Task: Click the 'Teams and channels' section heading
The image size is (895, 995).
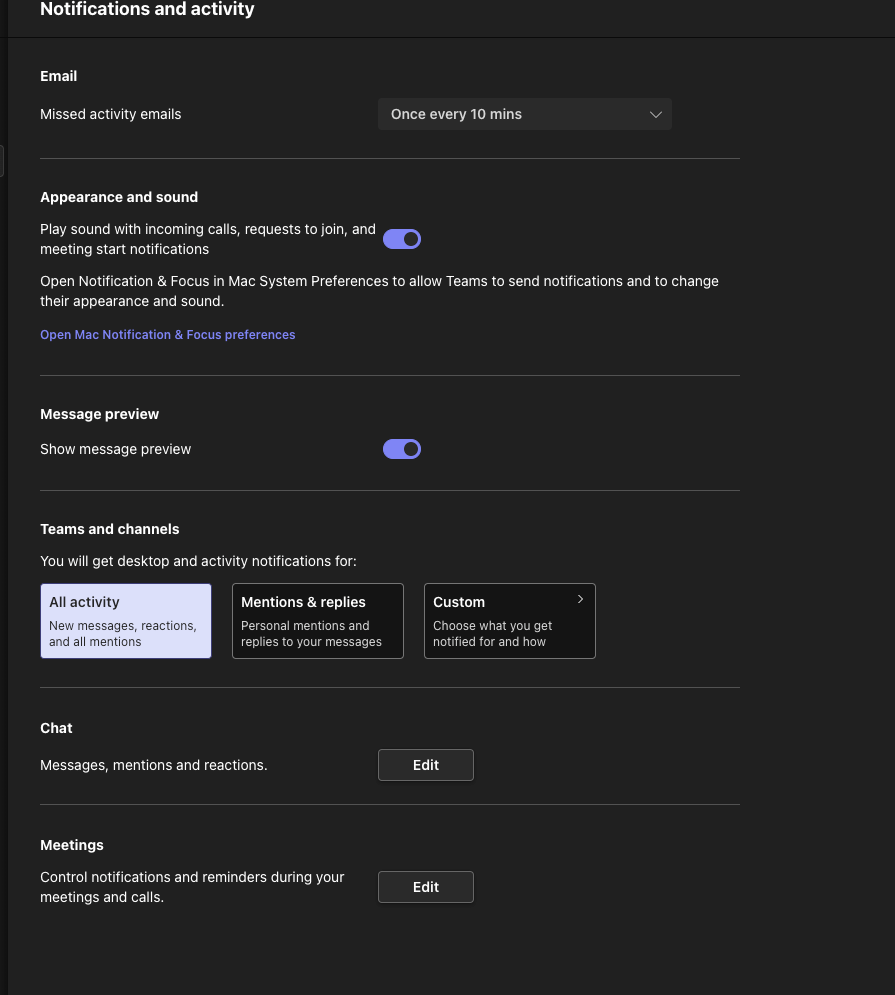Action: click(110, 529)
